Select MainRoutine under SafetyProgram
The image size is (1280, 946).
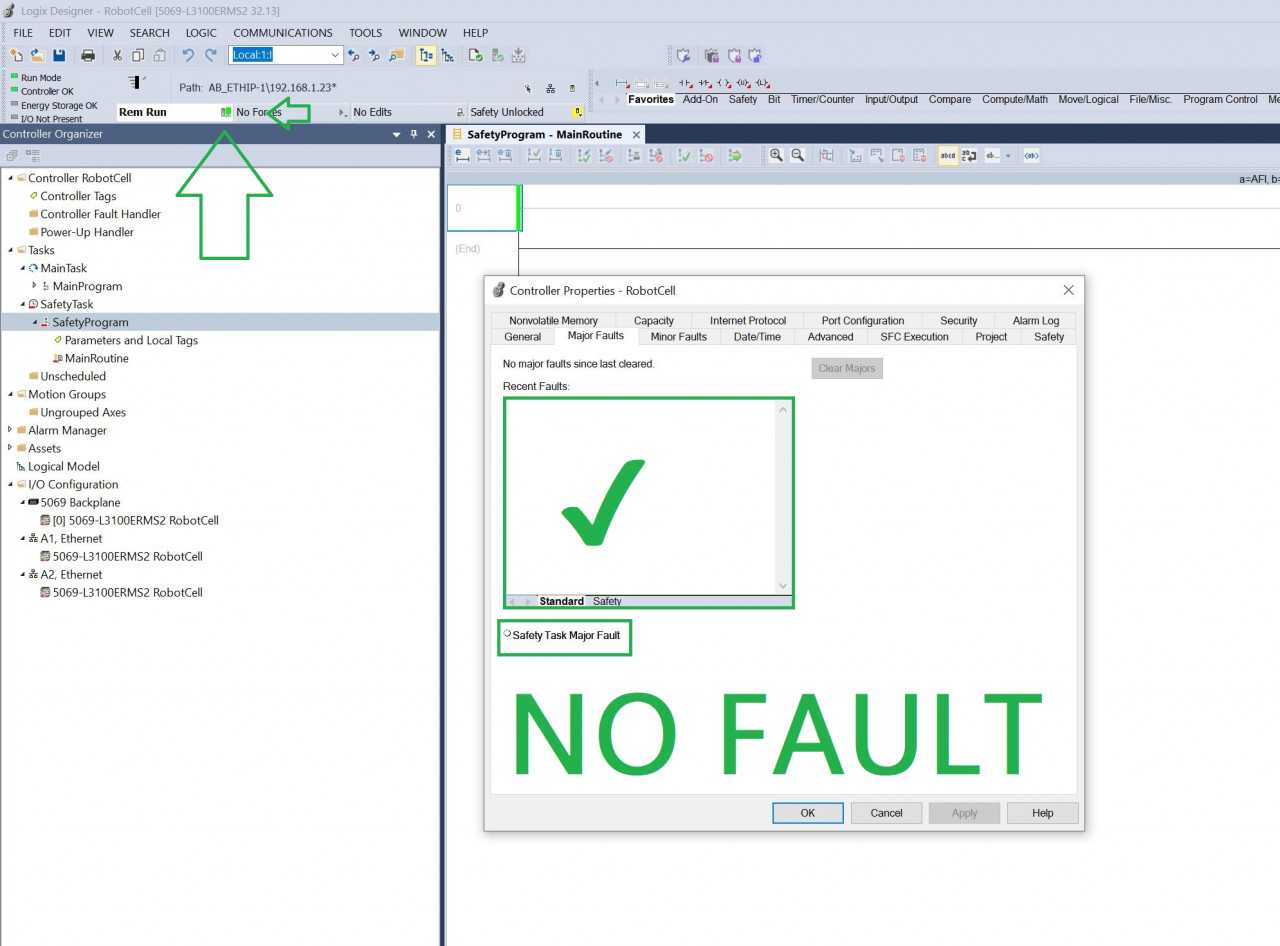click(96, 358)
